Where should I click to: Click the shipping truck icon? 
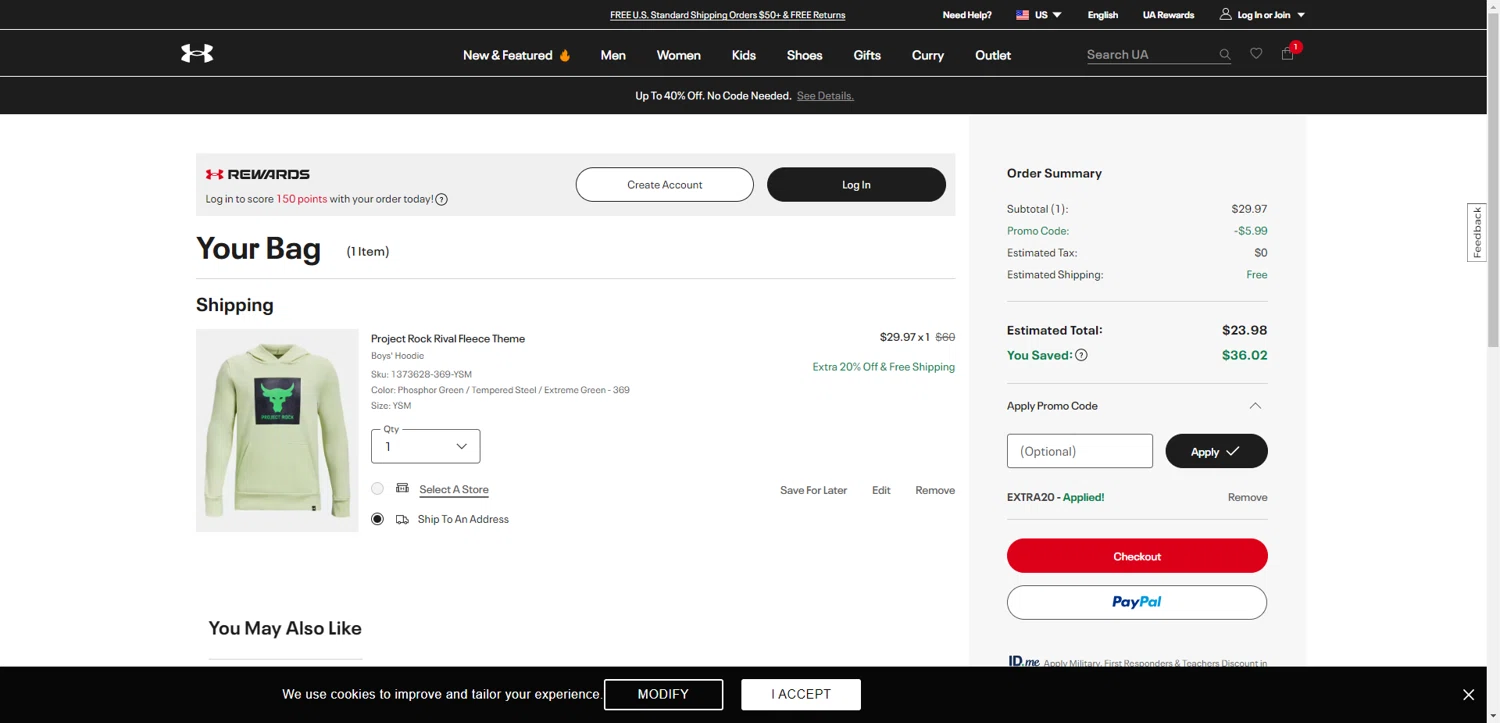tap(402, 519)
